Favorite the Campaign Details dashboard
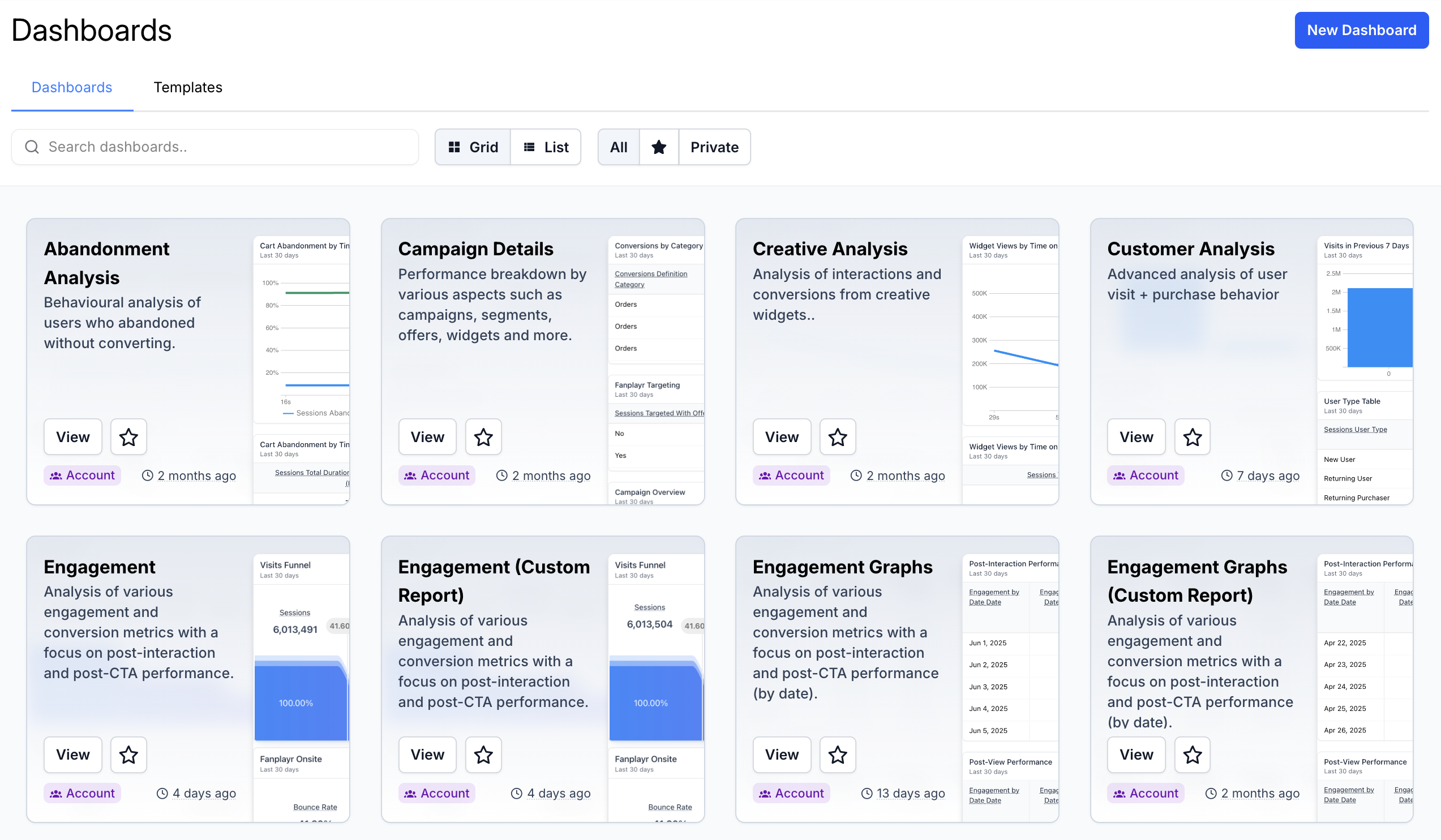This screenshot has height=840, width=1441. click(483, 437)
